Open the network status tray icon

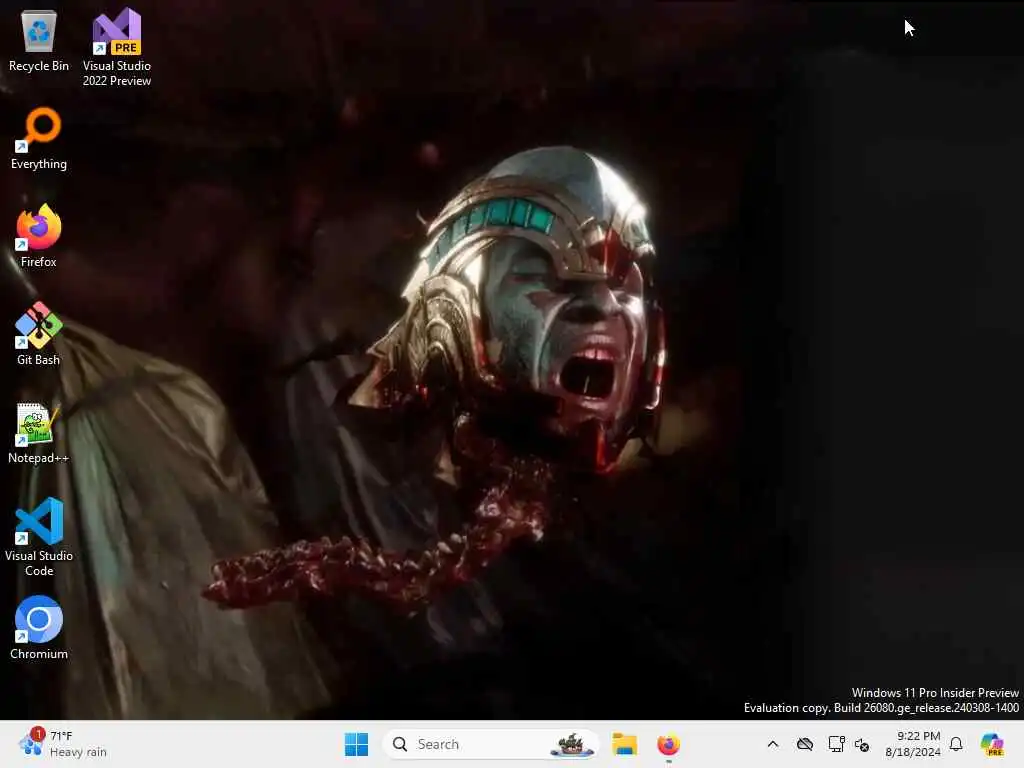tap(836, 744)
